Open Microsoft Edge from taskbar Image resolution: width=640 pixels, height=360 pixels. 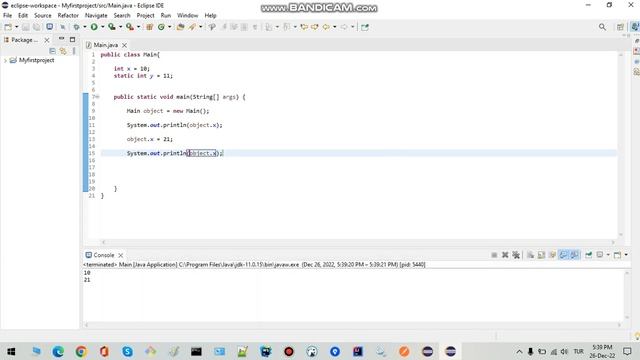(58, 351)
